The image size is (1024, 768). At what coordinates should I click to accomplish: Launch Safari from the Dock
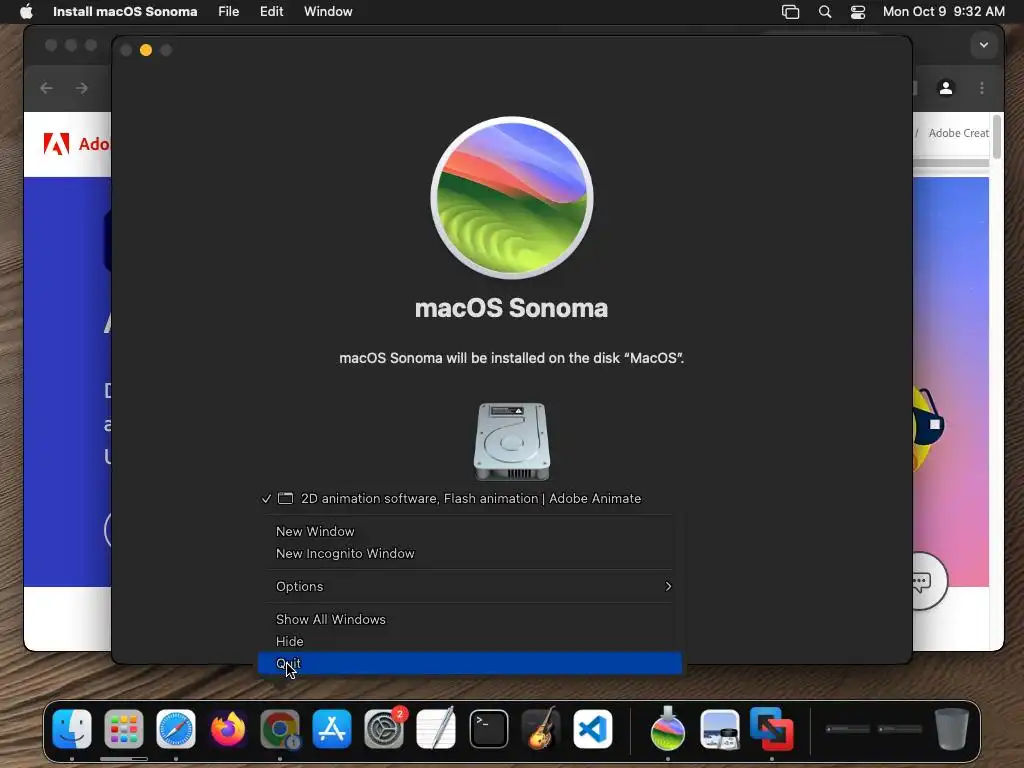[176, 729]
